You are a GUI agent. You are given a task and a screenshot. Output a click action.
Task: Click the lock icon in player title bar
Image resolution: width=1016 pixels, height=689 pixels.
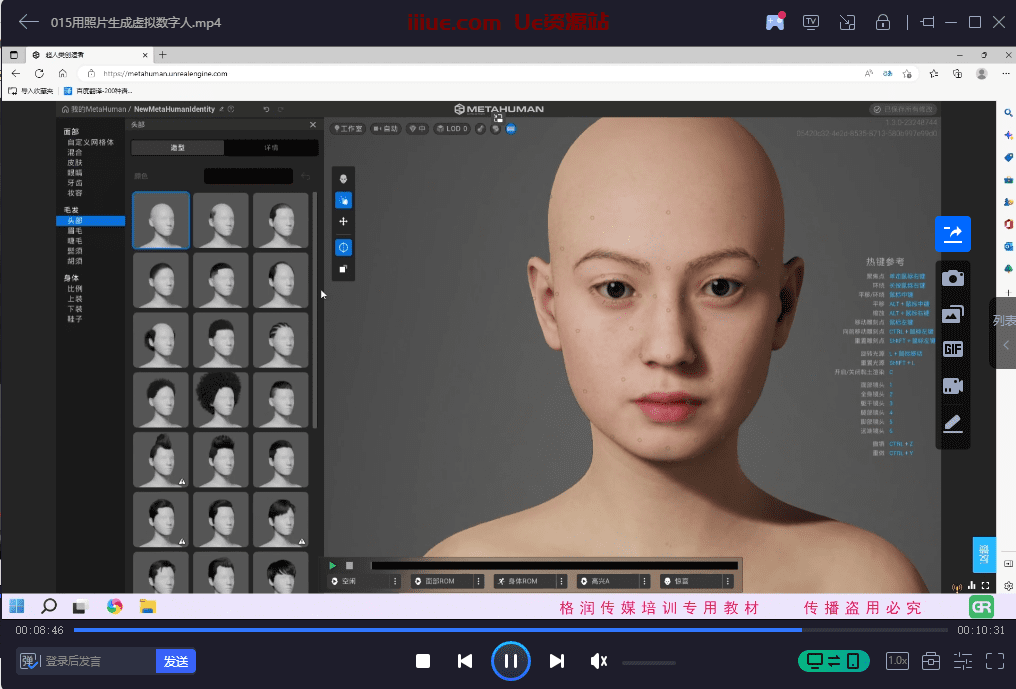coord(883,22)
